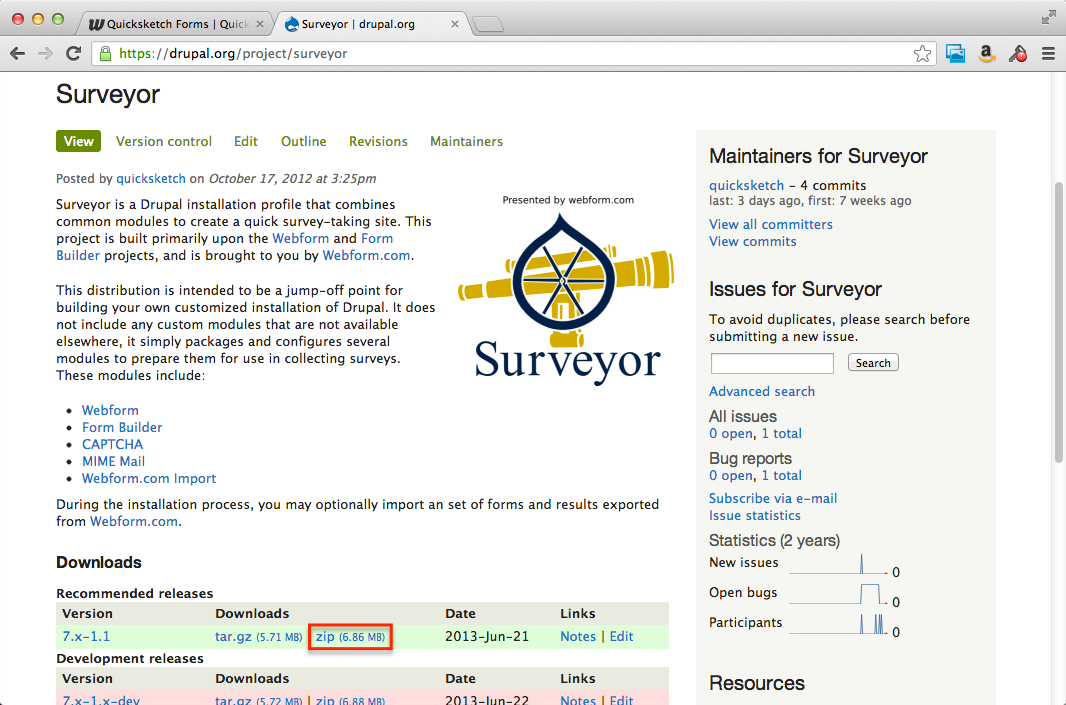Go back with the browser back arrow
Image resolution: width=1066 pixels, height=705 pixels.
point(18,54)
